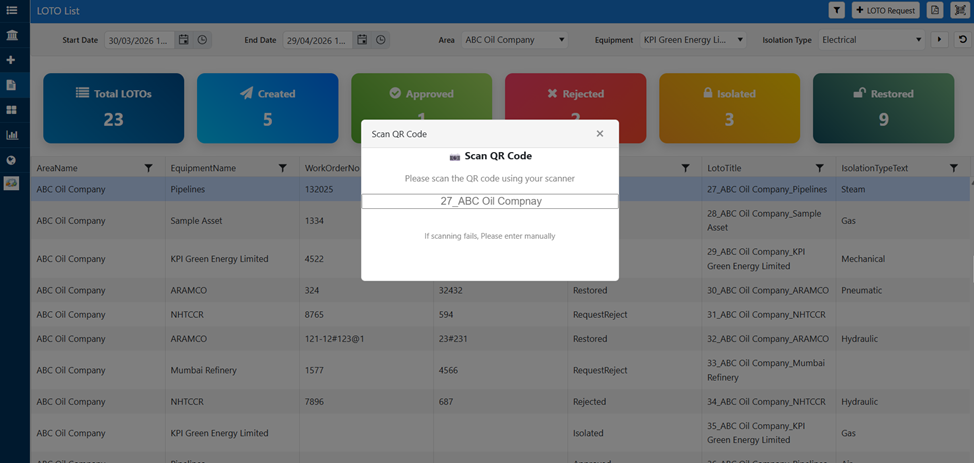Open the bar chart icon in sidebar
This screenshot has width=974, height=463.
[11, 135]
